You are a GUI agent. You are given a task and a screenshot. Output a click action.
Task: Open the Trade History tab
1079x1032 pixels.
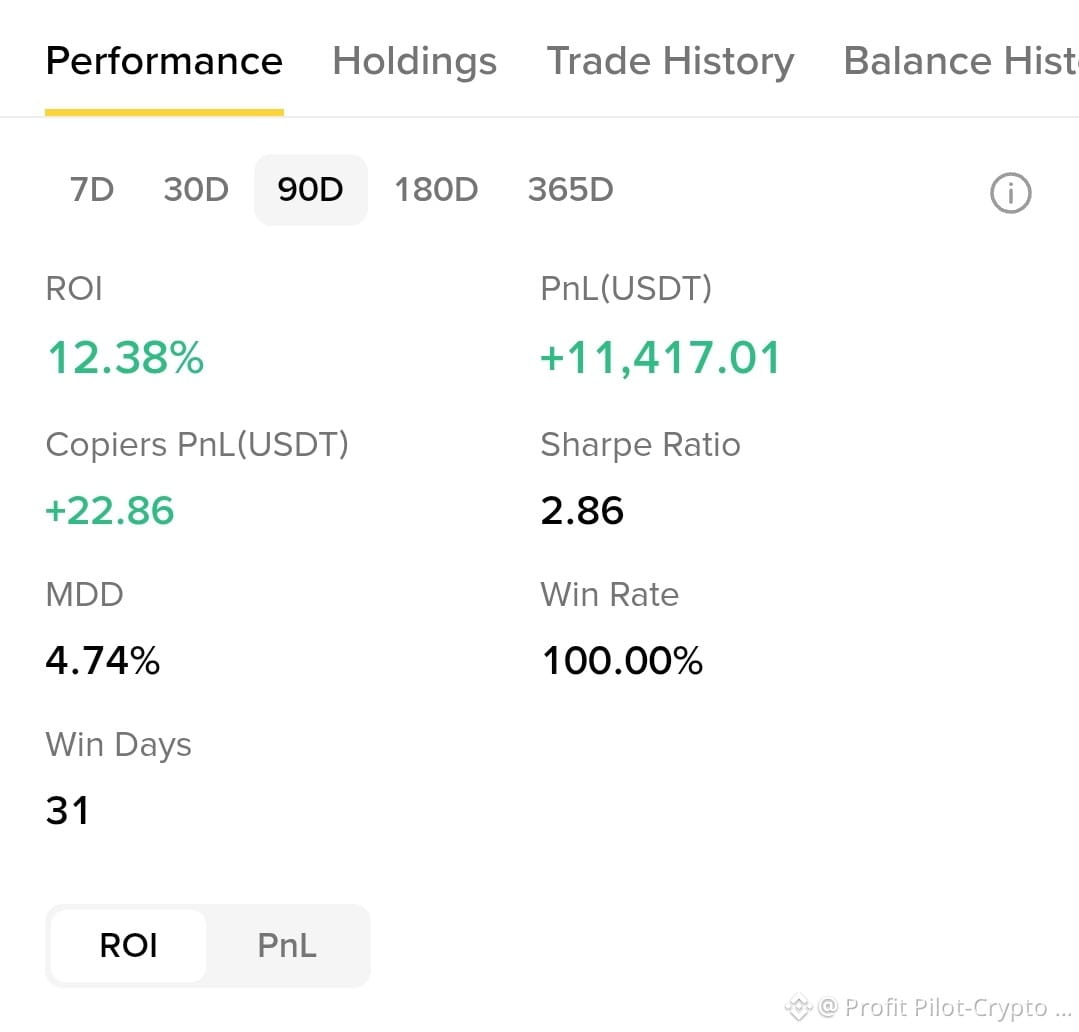click(x=670, y=61)
